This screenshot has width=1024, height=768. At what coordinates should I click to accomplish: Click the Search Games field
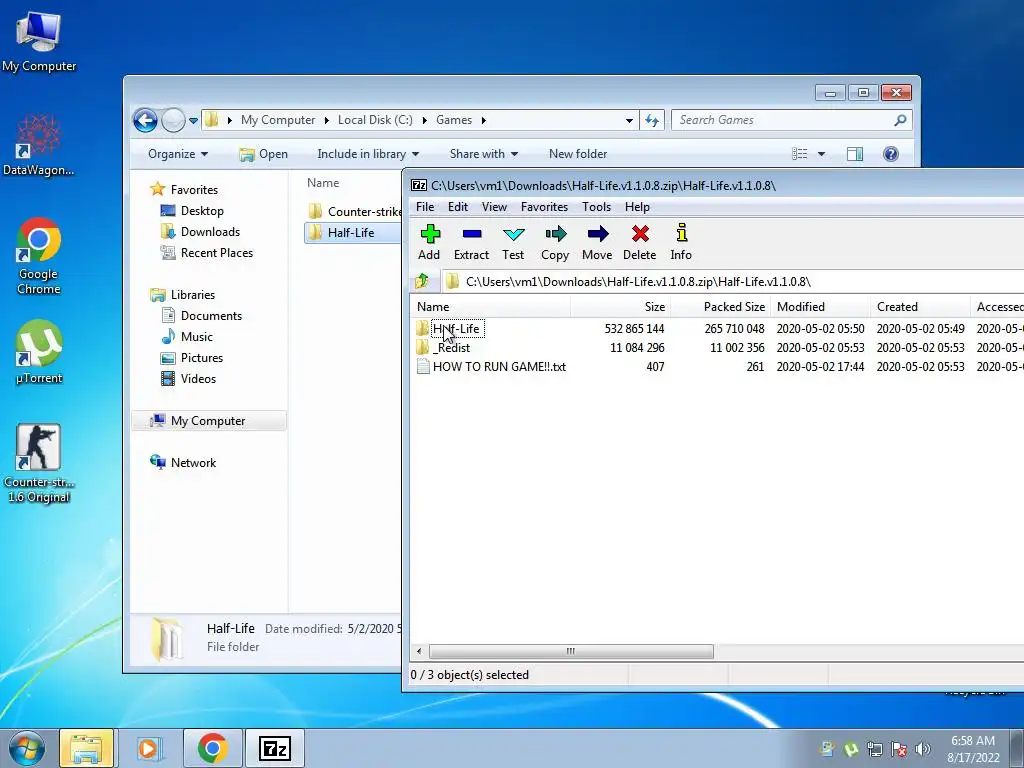pyautogui.click(x=791, y=120)
